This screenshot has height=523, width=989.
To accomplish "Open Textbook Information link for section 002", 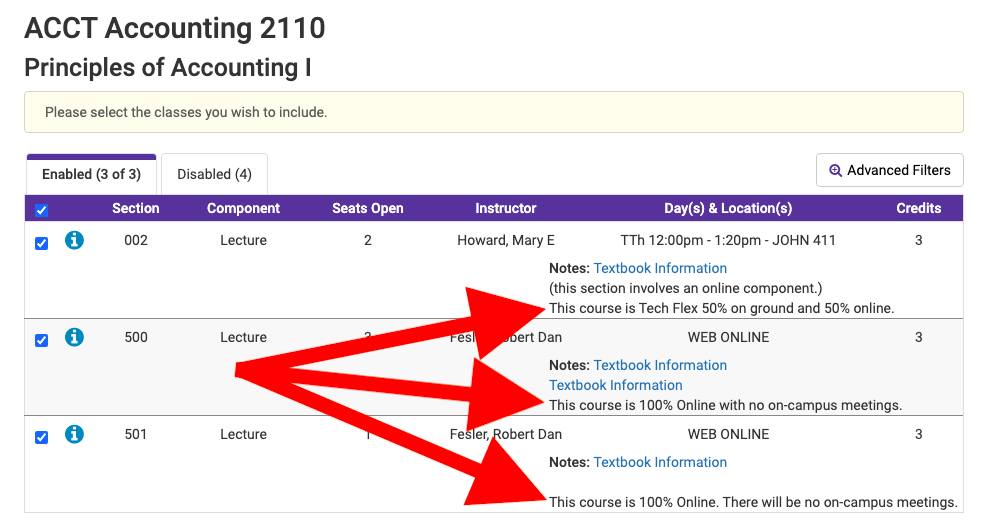I will tap(660, 268).
